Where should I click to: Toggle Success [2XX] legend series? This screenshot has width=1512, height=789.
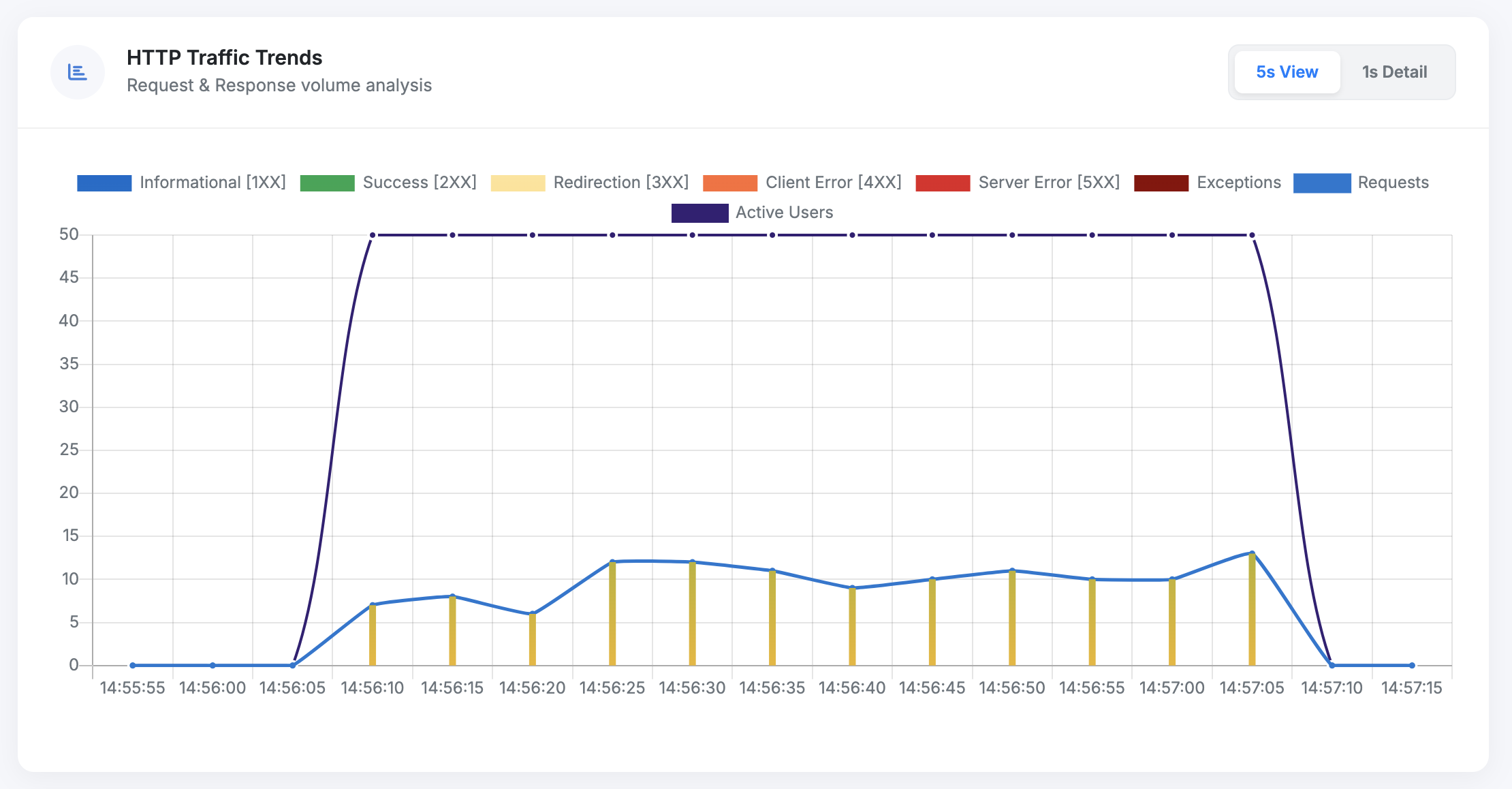click(388, 183)
